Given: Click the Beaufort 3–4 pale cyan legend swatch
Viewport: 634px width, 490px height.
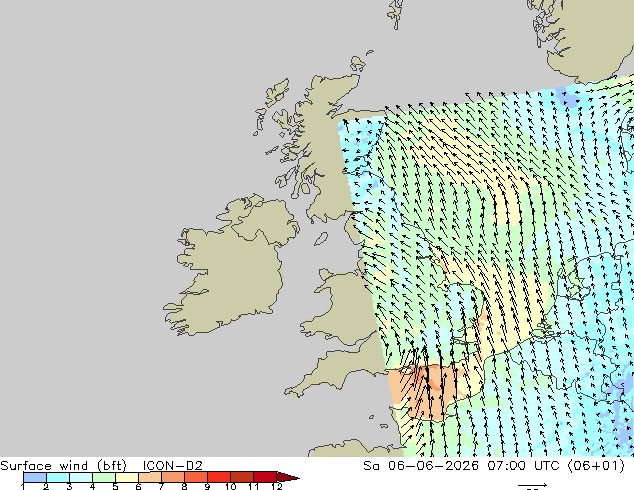Looking at the screenshot, I should pos(81,477).
